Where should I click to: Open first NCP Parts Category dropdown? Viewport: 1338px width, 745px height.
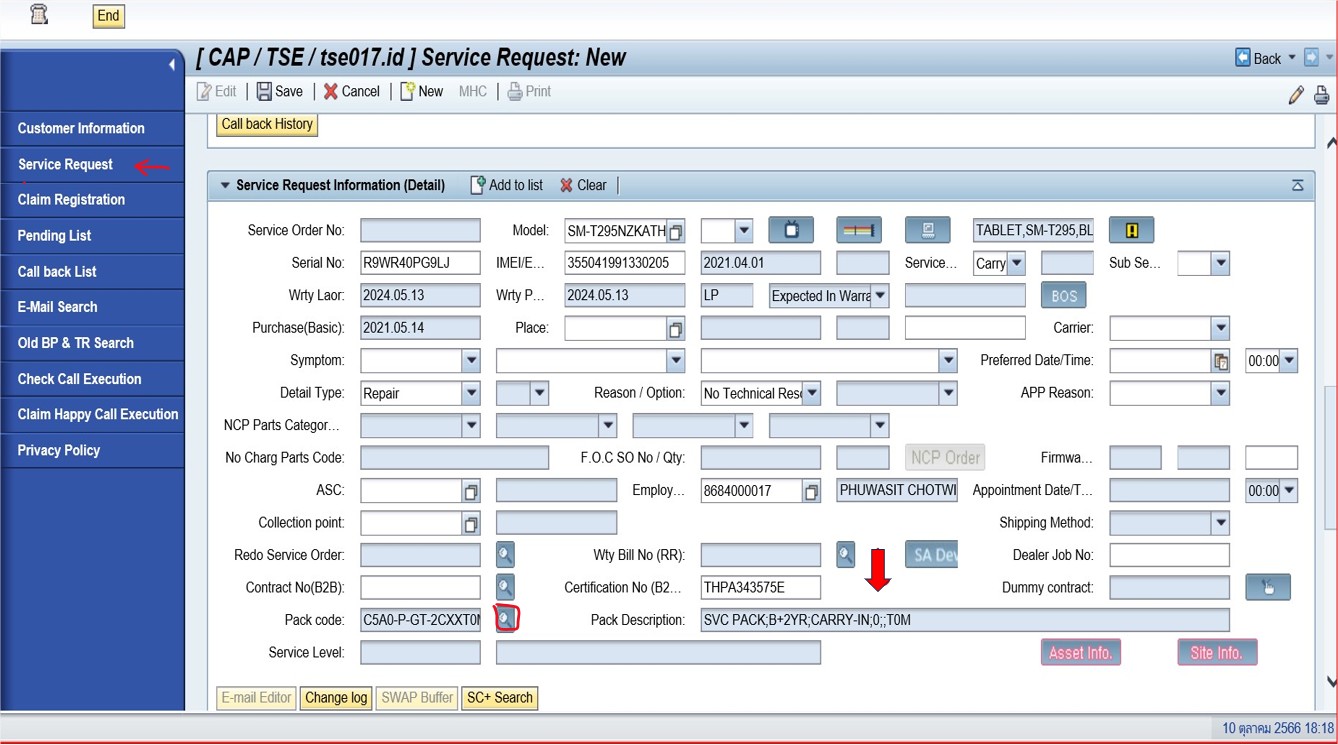[x=471, y=425]
